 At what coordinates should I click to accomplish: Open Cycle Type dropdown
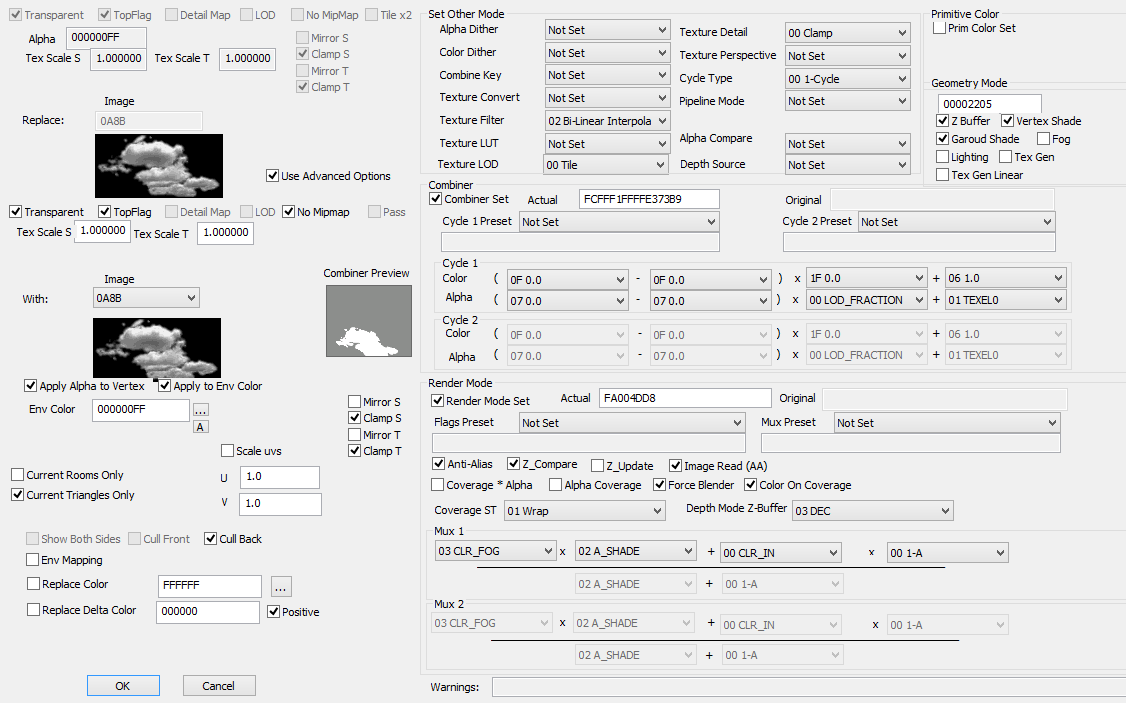(x=848, y=79)
